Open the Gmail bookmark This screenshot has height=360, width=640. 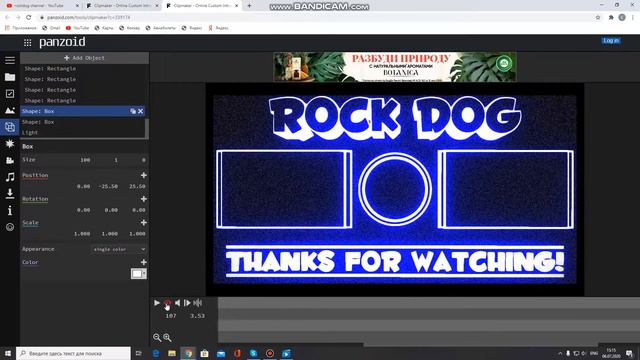(51, 28)
